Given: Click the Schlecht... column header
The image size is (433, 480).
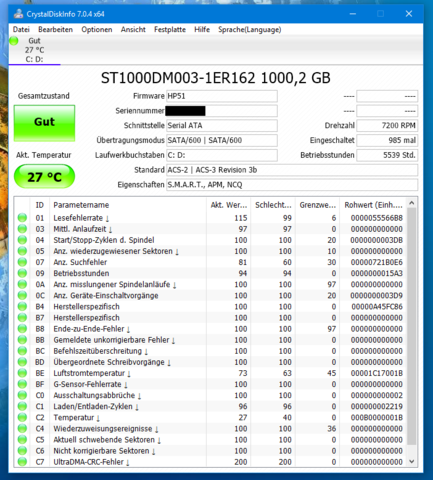Looking at the screenshot, I should 273,205.
